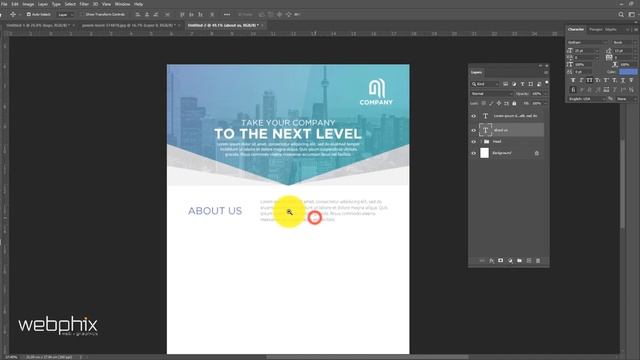This screenshot has width=640, height=360.
Task: Open the View menu
Action: tap(106, 4)
